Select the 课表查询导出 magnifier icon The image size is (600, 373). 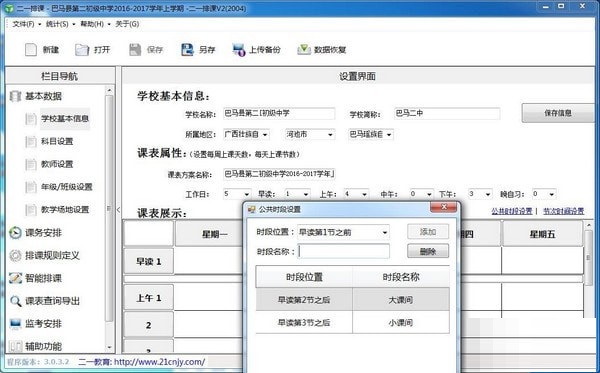point(15,301)
